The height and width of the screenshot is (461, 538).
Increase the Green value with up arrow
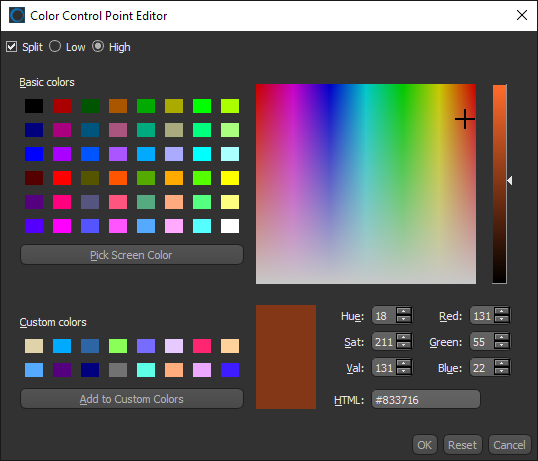502,338
